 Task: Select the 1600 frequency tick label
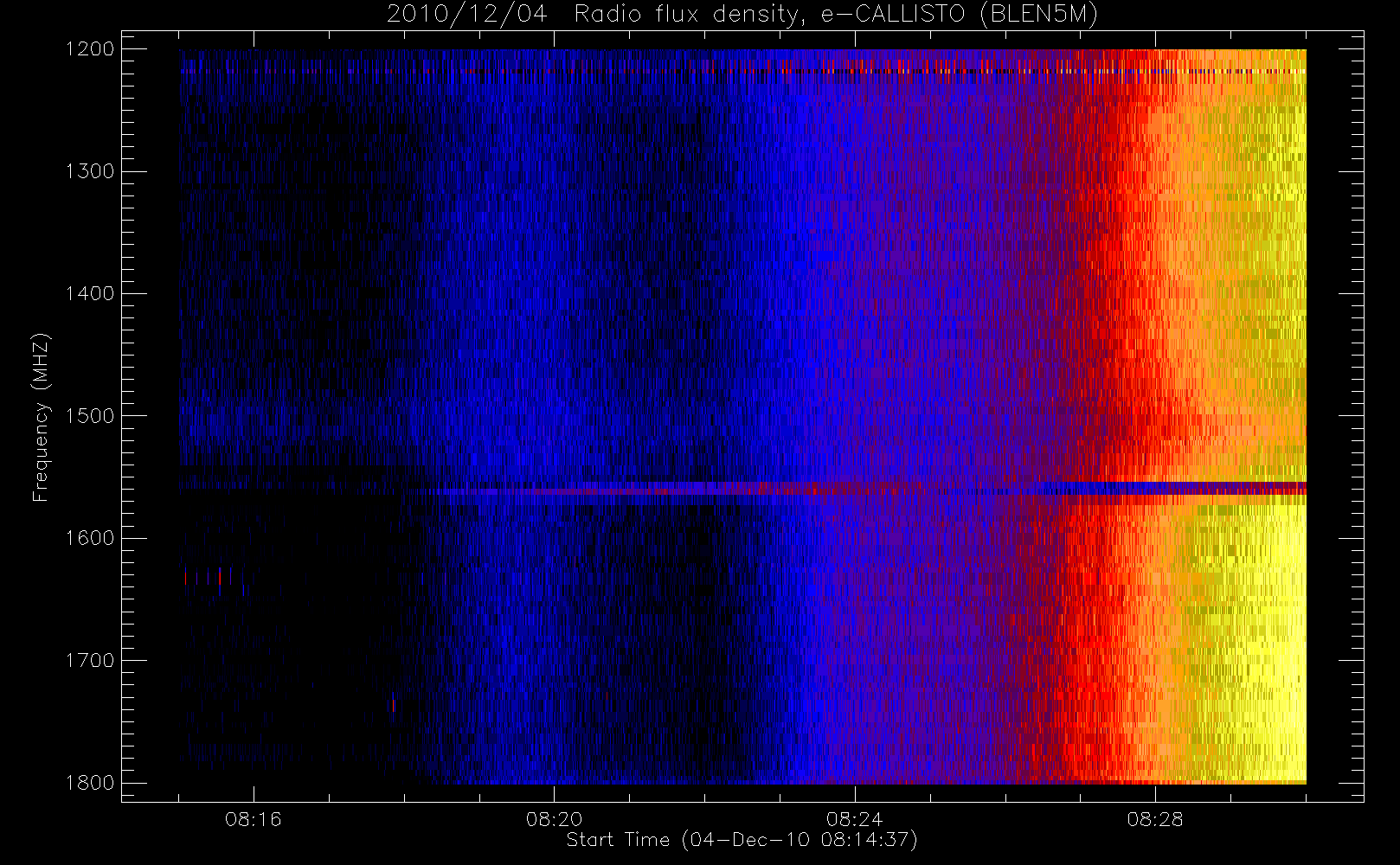(90, 538)
